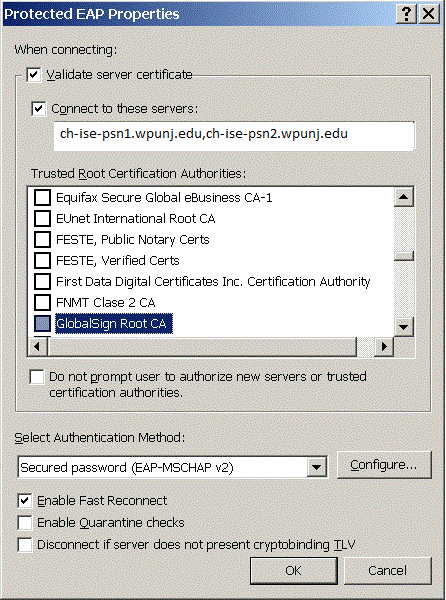Check Enable Quarantine checks
This screenshot has height=600, width=446.
coord(25,523)
